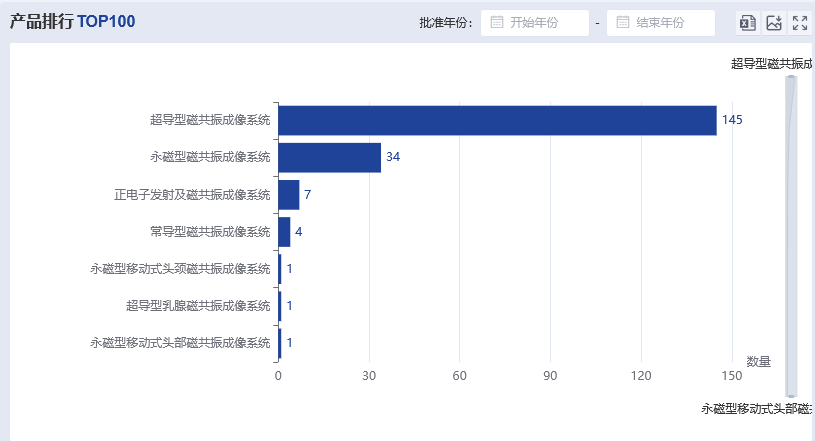Click the calendar icon in 开始年份 field
The image size is (815, 441).
[x=497, y=22]
